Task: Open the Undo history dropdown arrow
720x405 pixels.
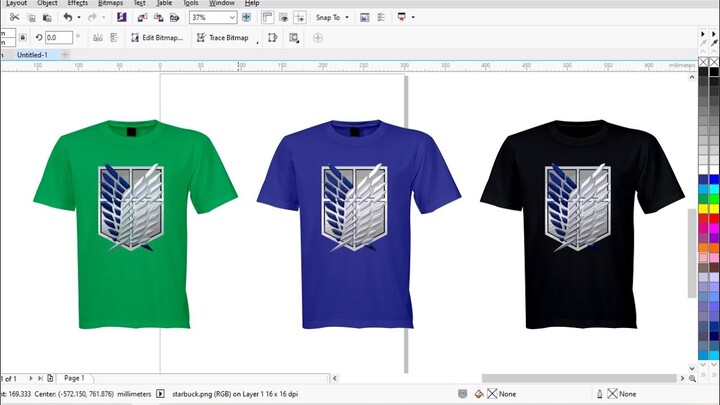Action: click(x=79, y=17)
